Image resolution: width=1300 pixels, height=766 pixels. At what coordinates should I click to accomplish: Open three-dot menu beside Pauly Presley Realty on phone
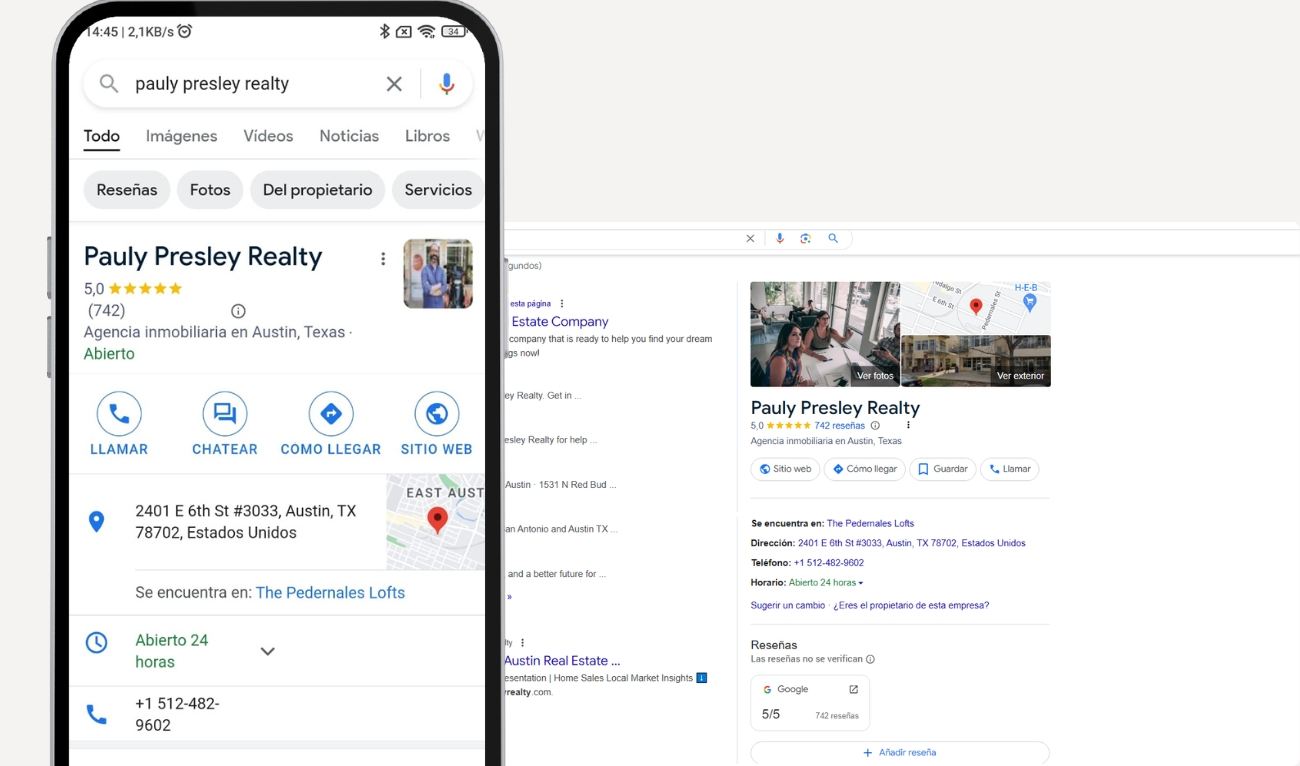pos(383,259)
